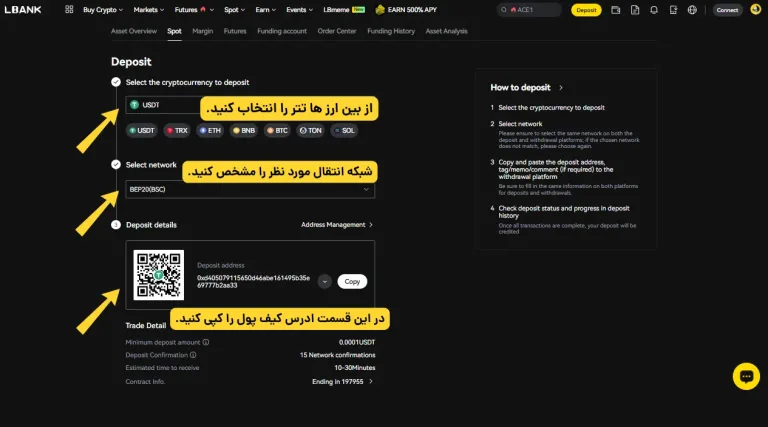Open the Spot dropdown in top navigation

[x=234, y=9]
